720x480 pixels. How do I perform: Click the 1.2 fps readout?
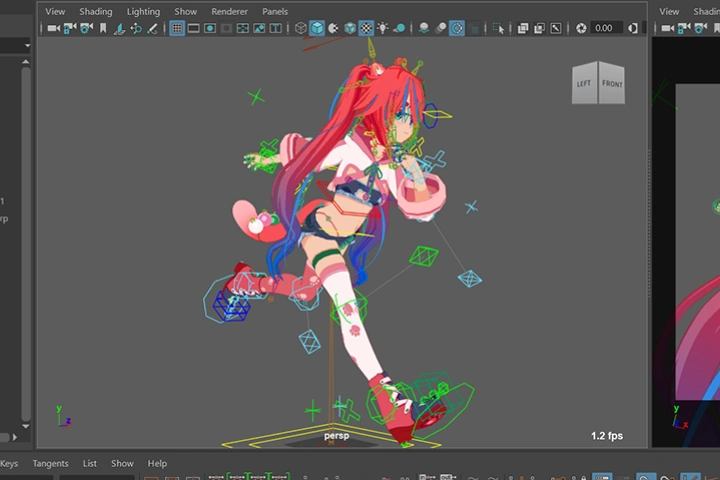pyautogui.click(x=607, y=436)
